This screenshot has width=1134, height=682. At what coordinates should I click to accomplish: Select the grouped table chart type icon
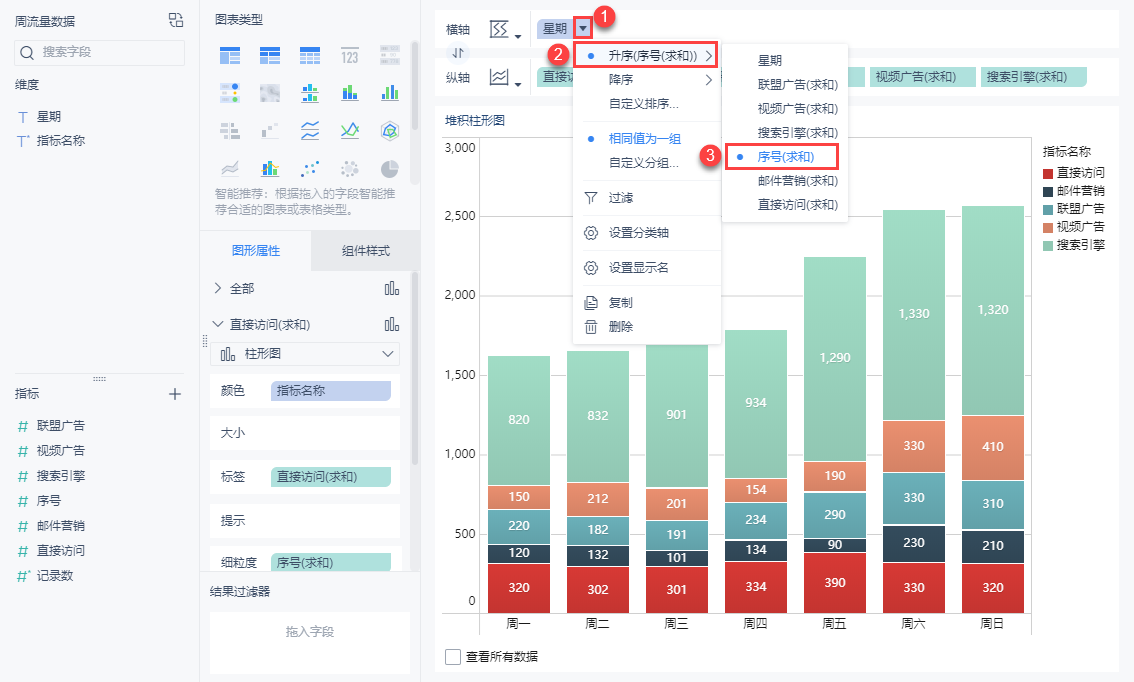click(230, 55)
